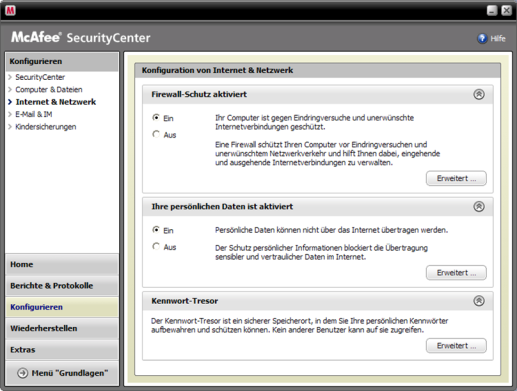
Task: Open Berichte & Protokolle section
Action: [62, 286]
